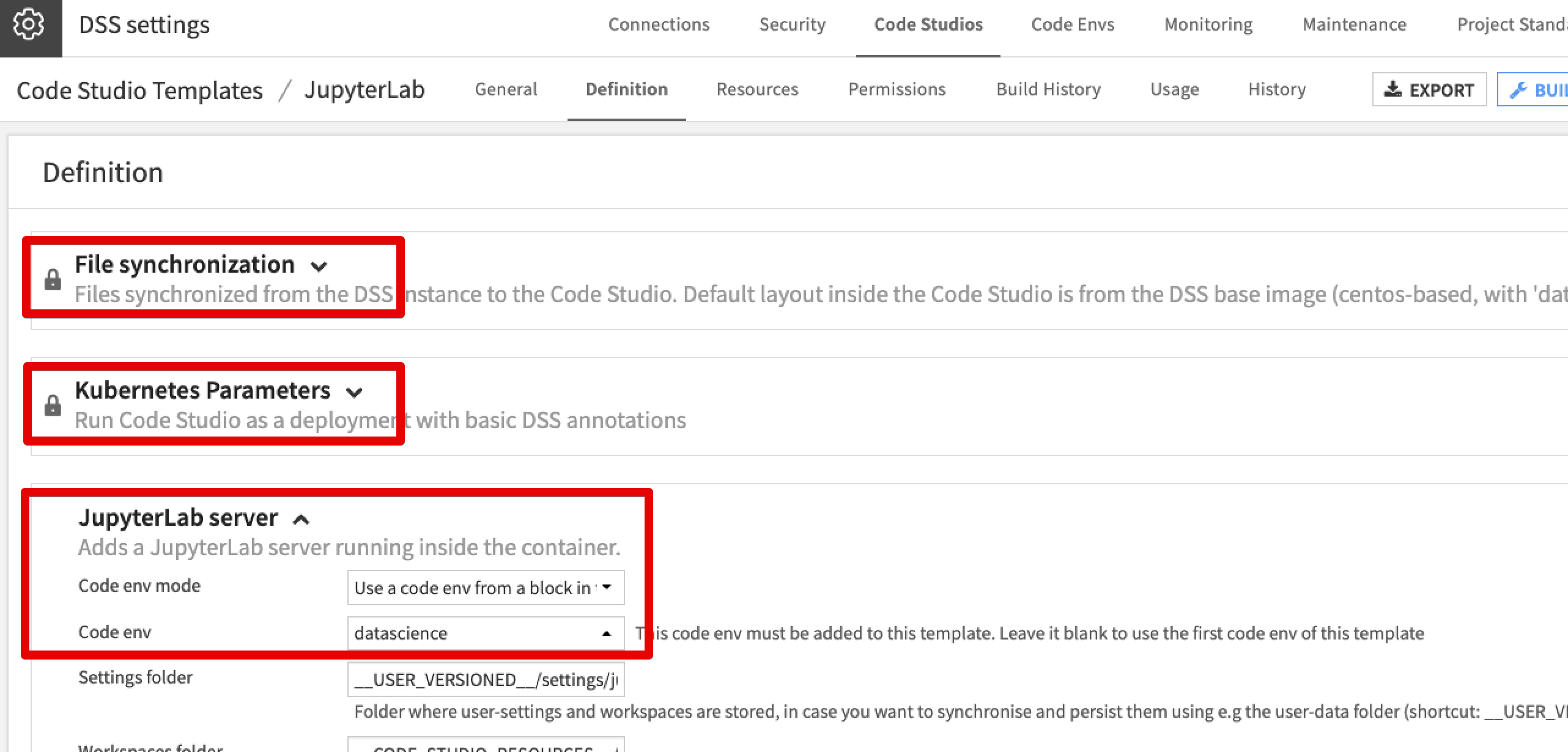Image resolution: width=1568 pixels, height=752 pixels.
Task: Open the Monitoring tab
Action: click(x=1208, y=24)
